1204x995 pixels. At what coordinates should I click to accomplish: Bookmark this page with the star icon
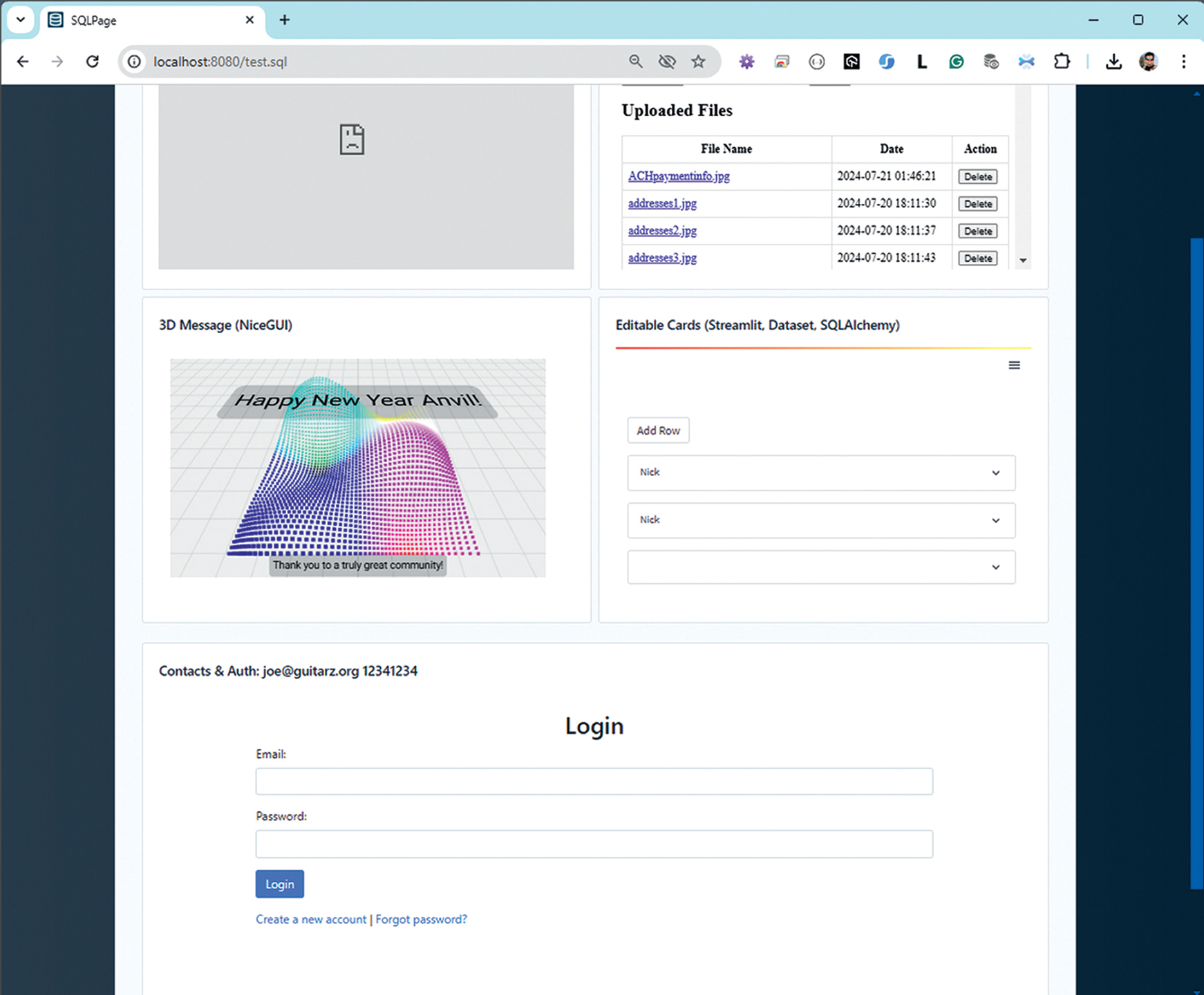coord(698,61)
